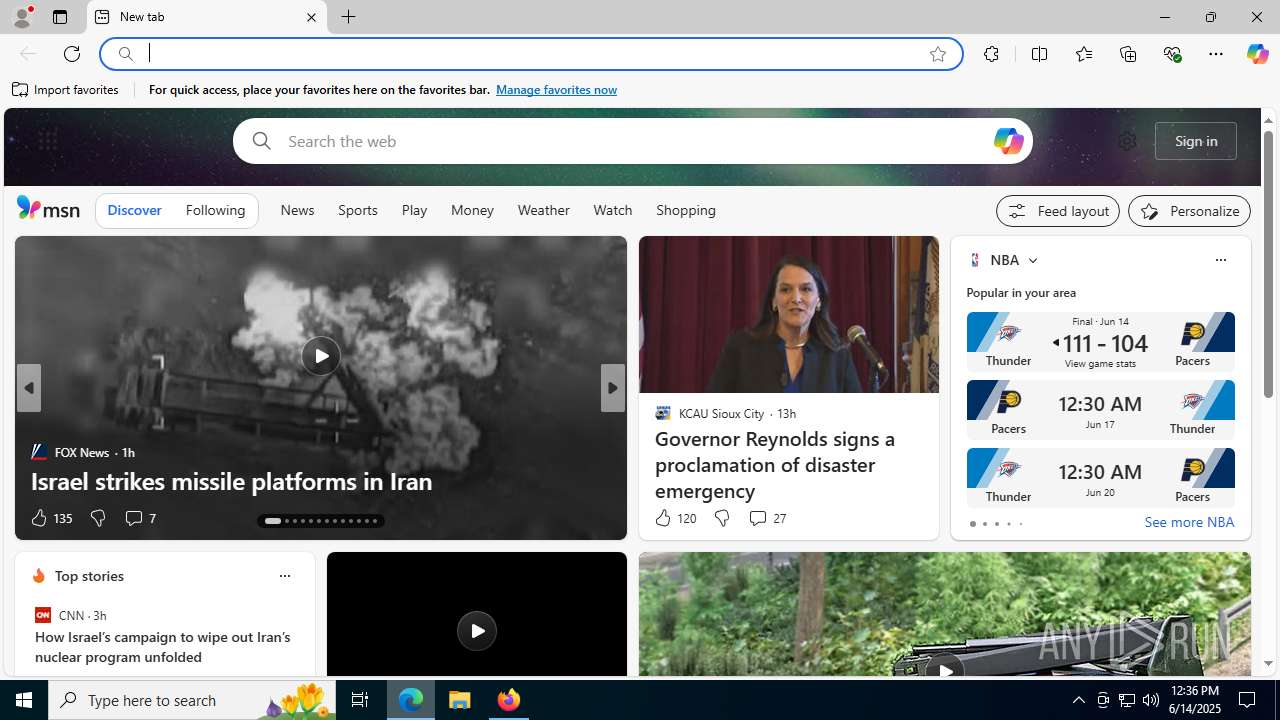Open the Tab actions menu icon
The height and width of the screenshot is (720, 1280).
(59, 17)
